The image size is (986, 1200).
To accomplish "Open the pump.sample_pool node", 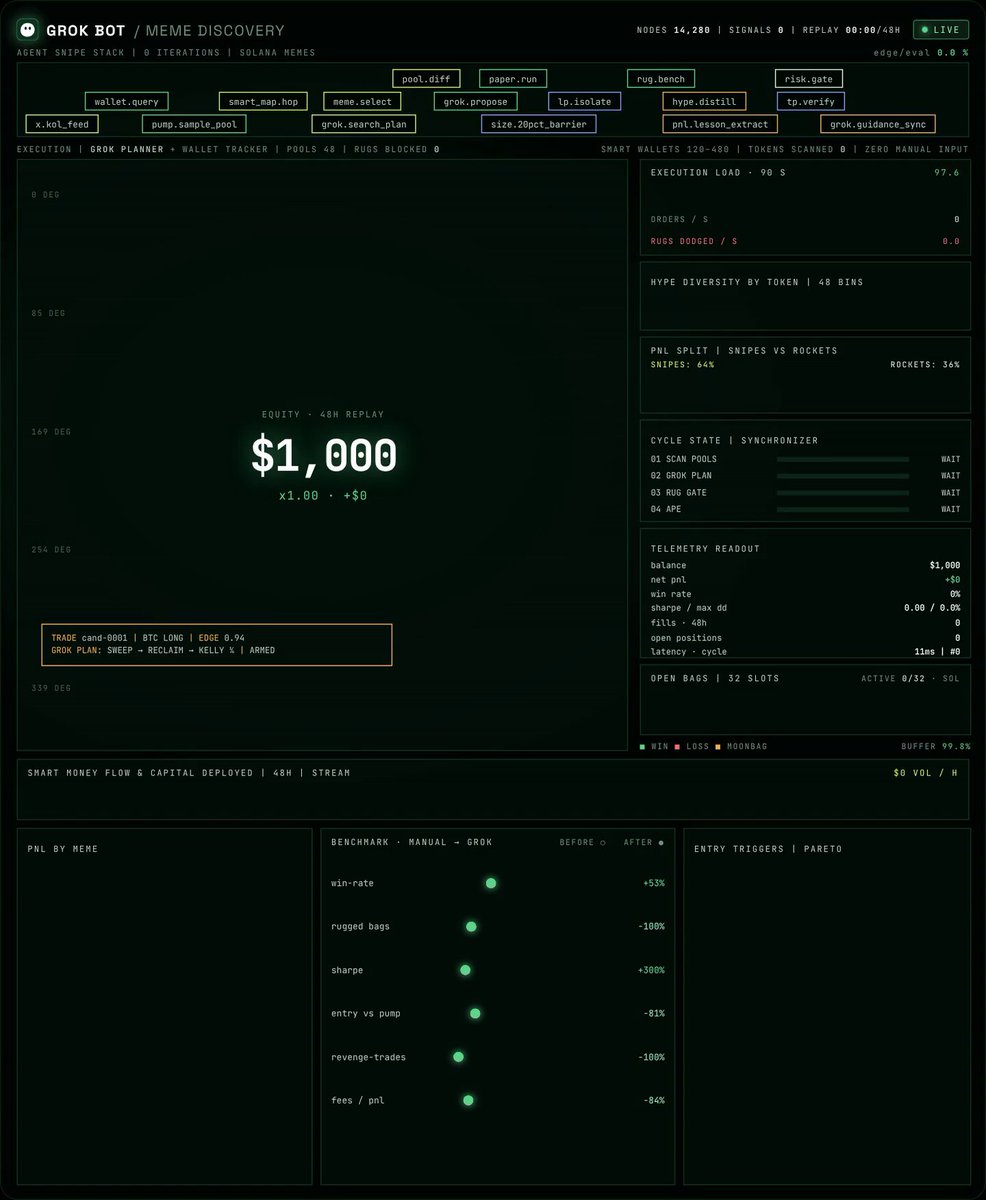I will pos(194,124).
